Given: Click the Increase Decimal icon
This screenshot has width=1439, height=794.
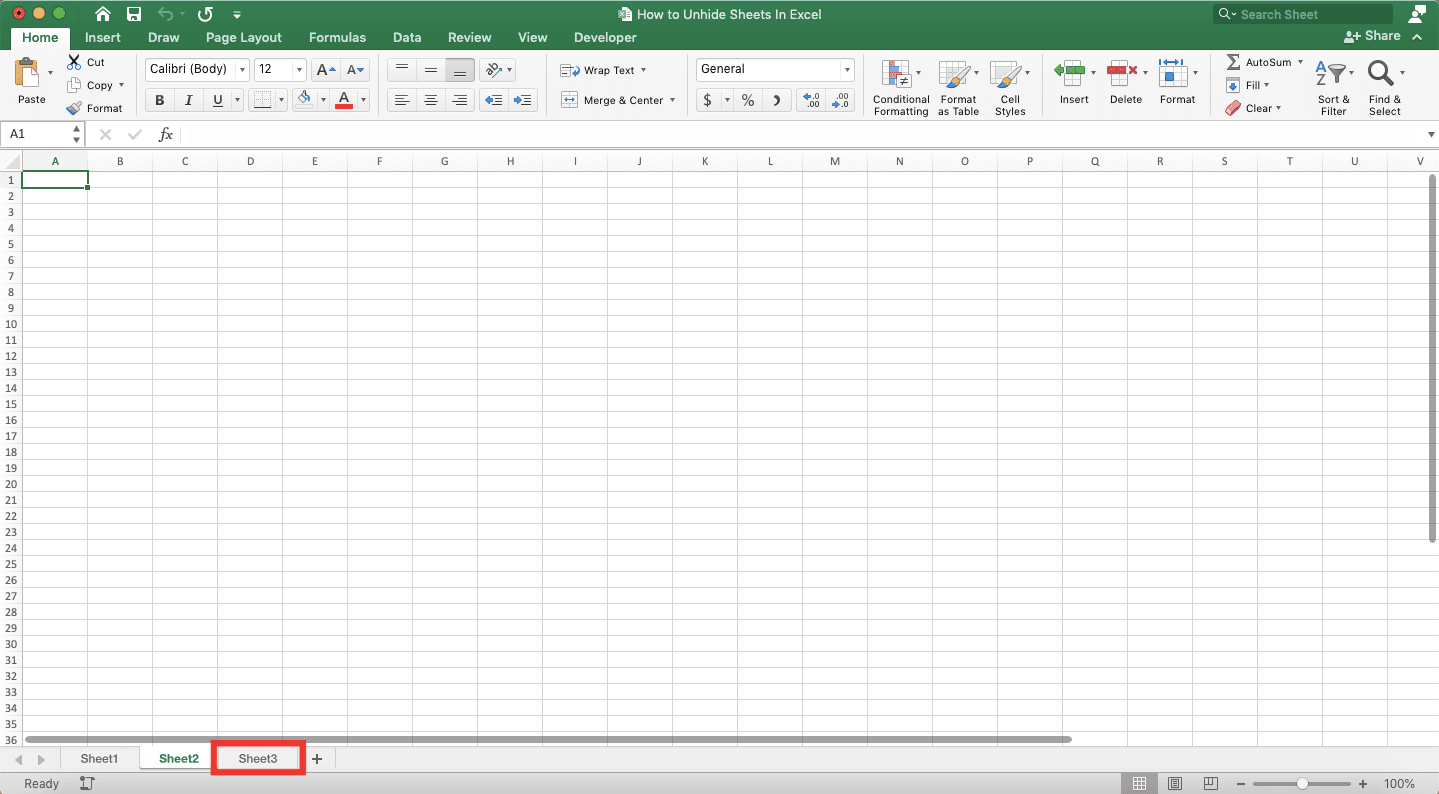Looking at the screenshot, I should click(810, 100).
